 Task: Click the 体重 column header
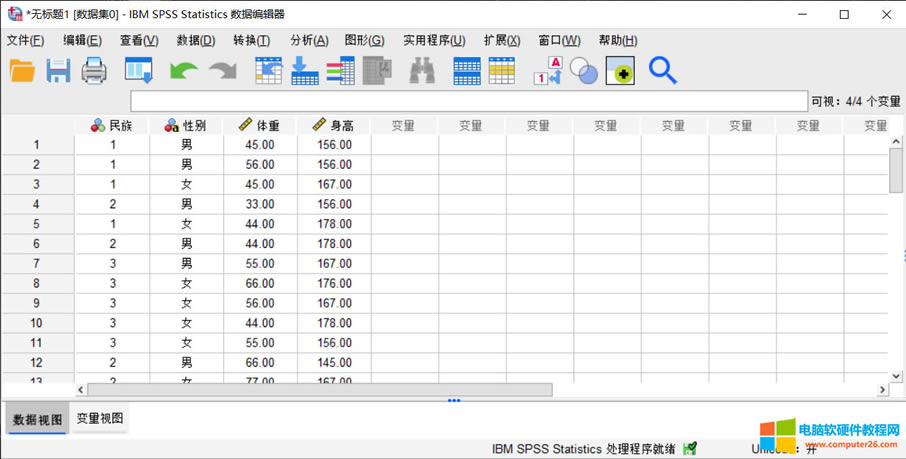tap(260, 126)
